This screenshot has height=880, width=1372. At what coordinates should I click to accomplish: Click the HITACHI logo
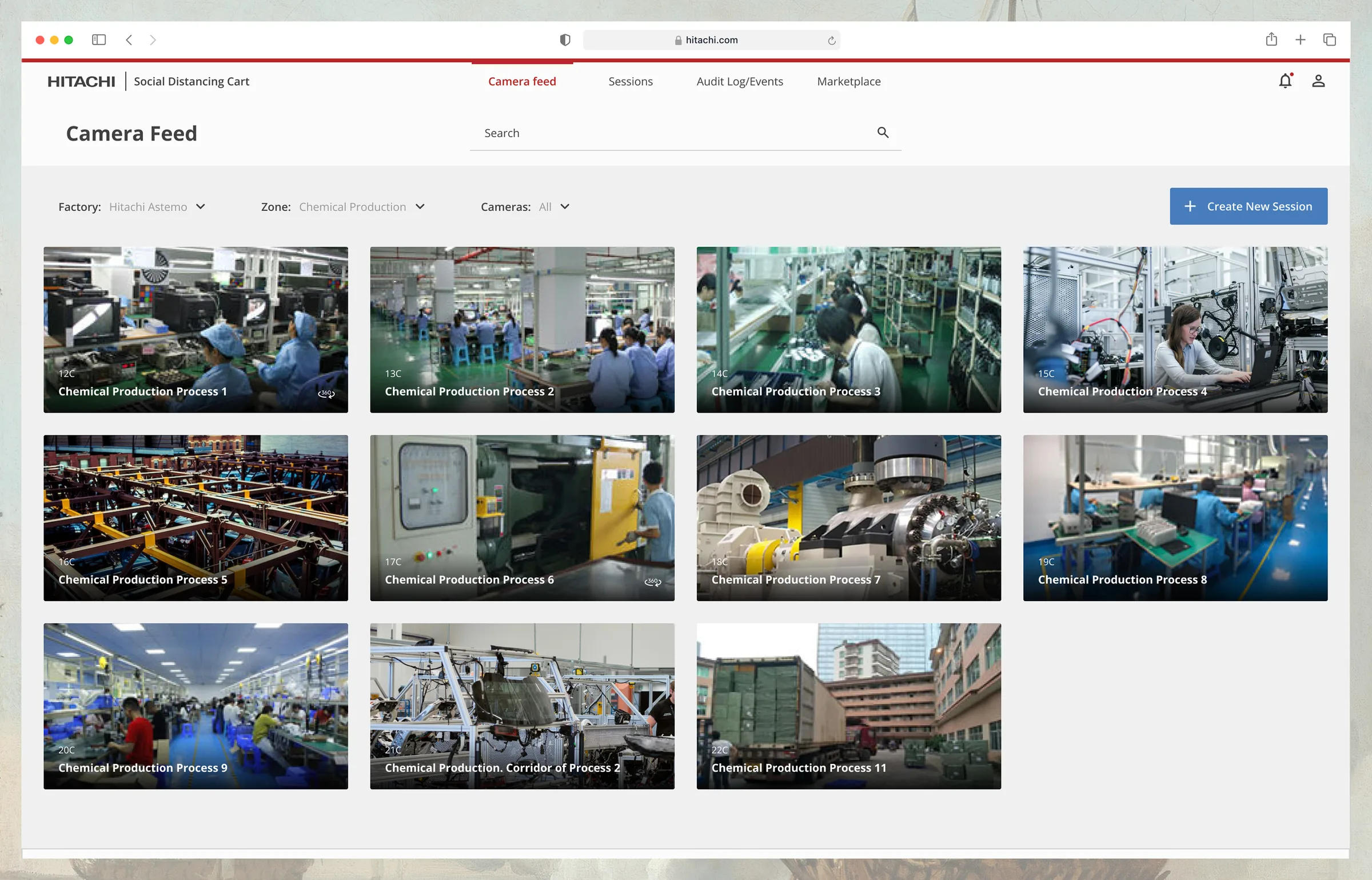(x=81, y=82)
